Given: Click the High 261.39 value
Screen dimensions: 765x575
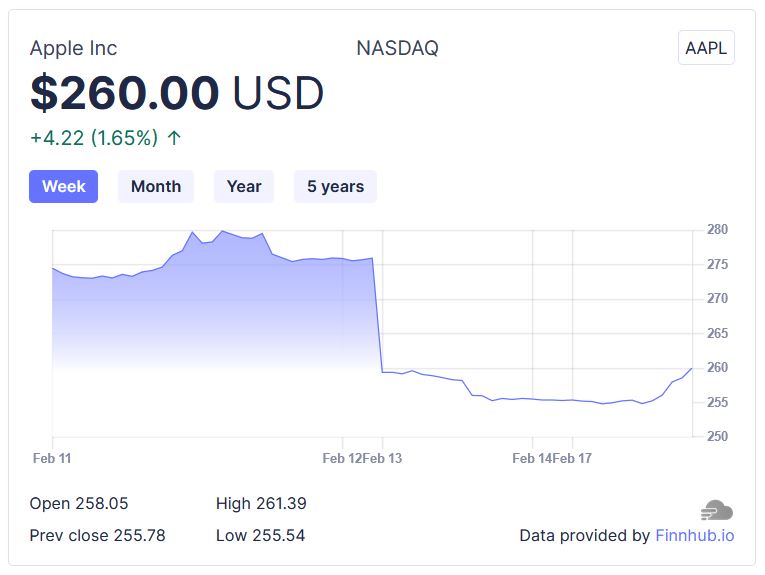Looking at the screenshot, I should pyautogui.click(x=261, y=503).
